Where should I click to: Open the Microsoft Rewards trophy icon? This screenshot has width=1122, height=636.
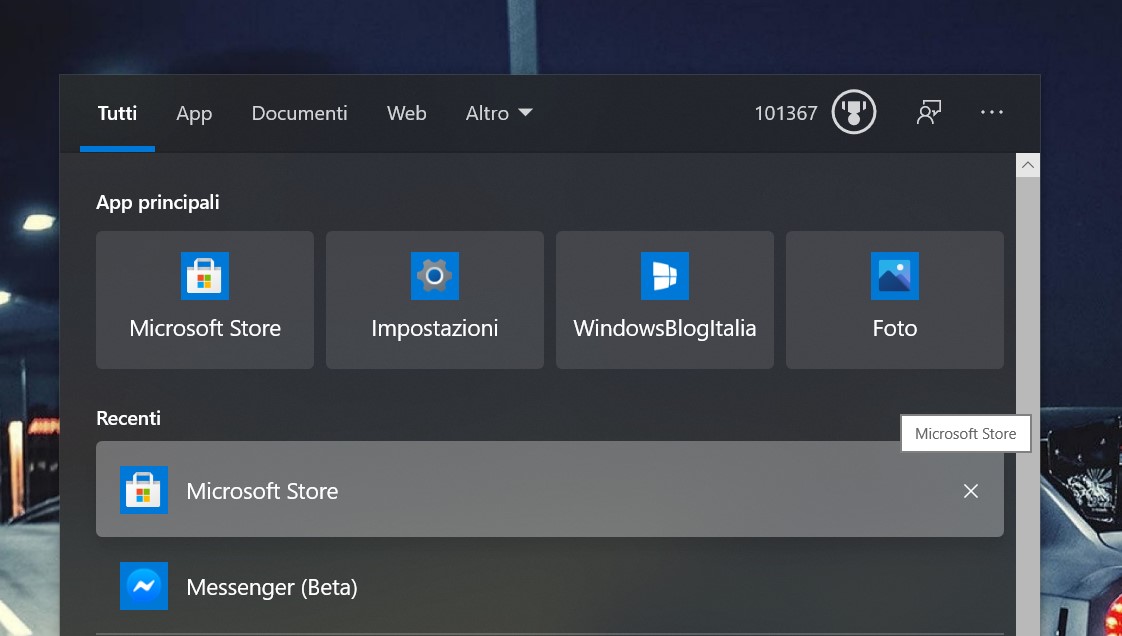854,112
